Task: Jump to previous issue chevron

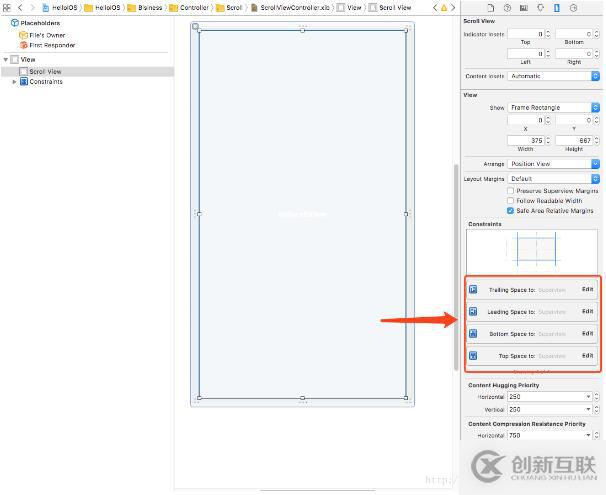Action: pyautogui.click(x=436, y=7)
